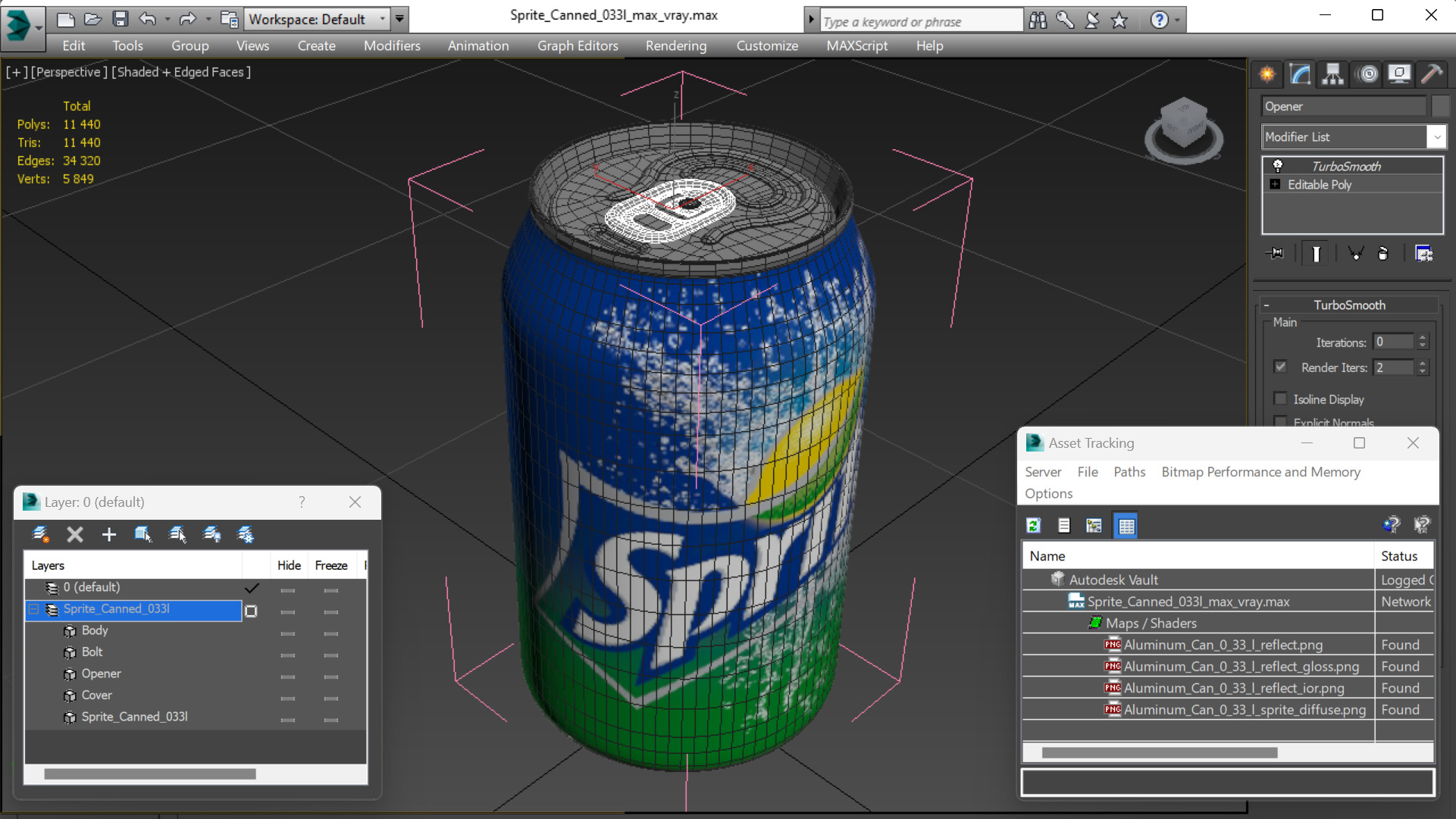Viewport: 1456px width, 819px height.
Task: Open the Workspace: Default dropdown
Action: point(382,19)
